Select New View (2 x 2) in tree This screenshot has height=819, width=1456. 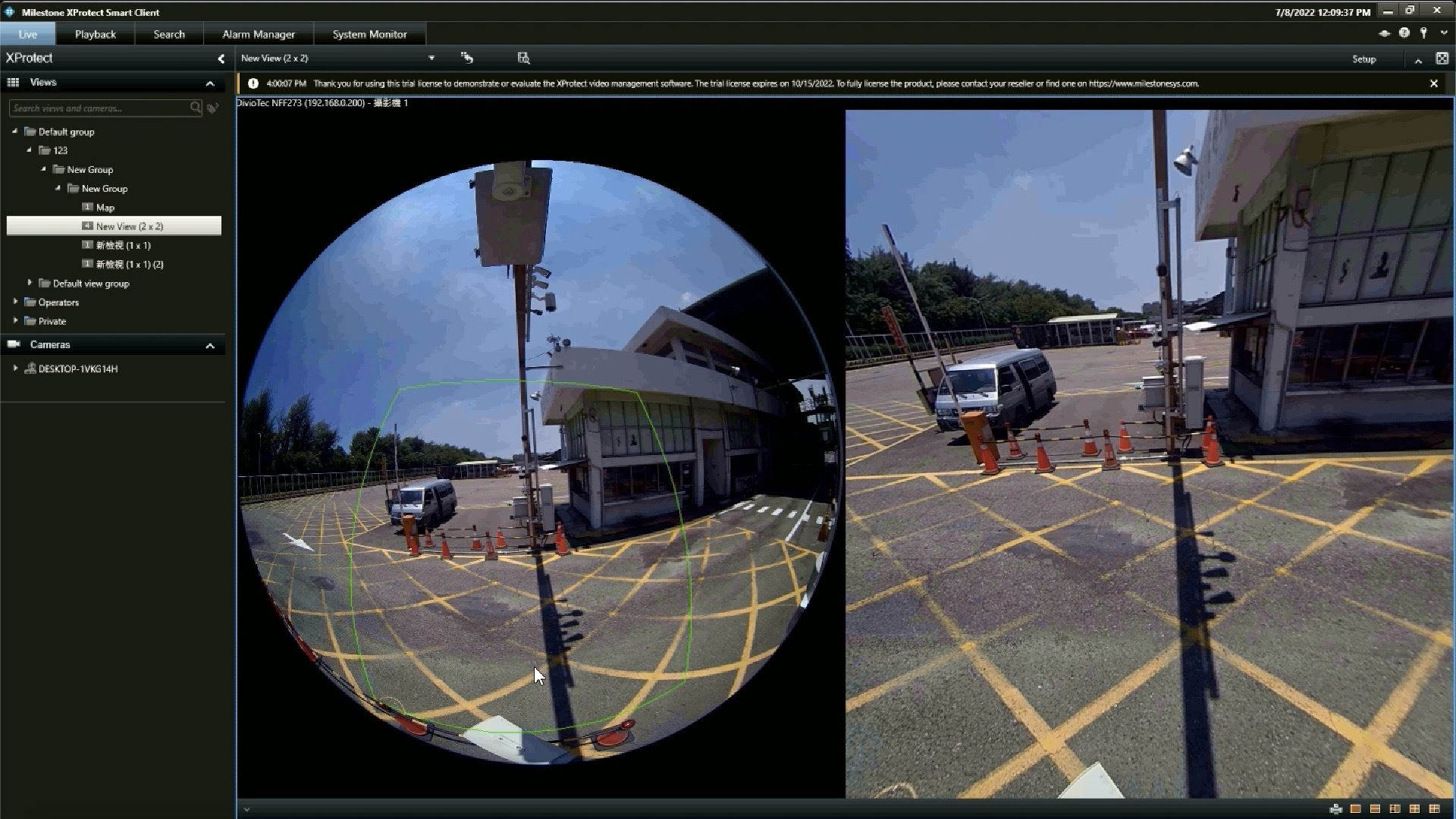pos(114,226)
